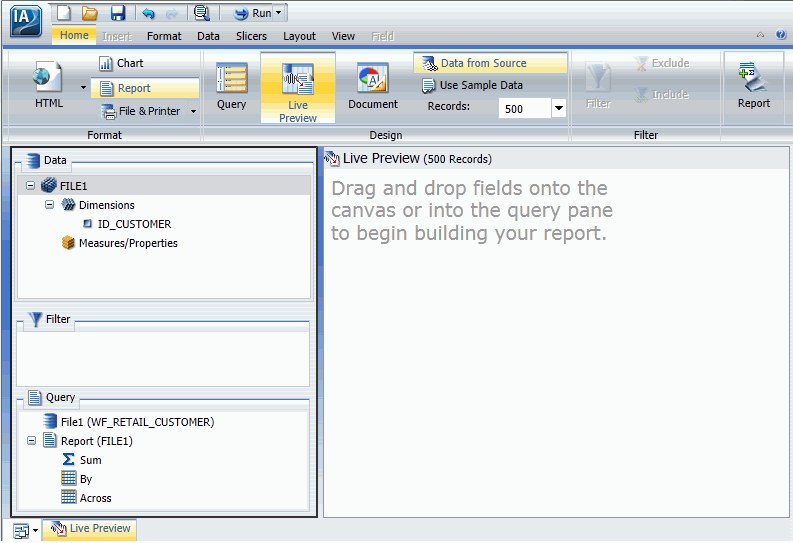Click the Filter pane funnel icon
The width and height of the screenshot is (793, 543).
35,320
